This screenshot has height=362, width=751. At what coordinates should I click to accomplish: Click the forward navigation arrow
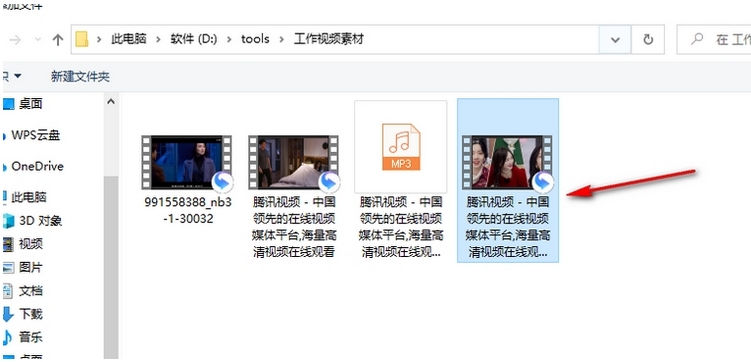(x=15, y=40)
